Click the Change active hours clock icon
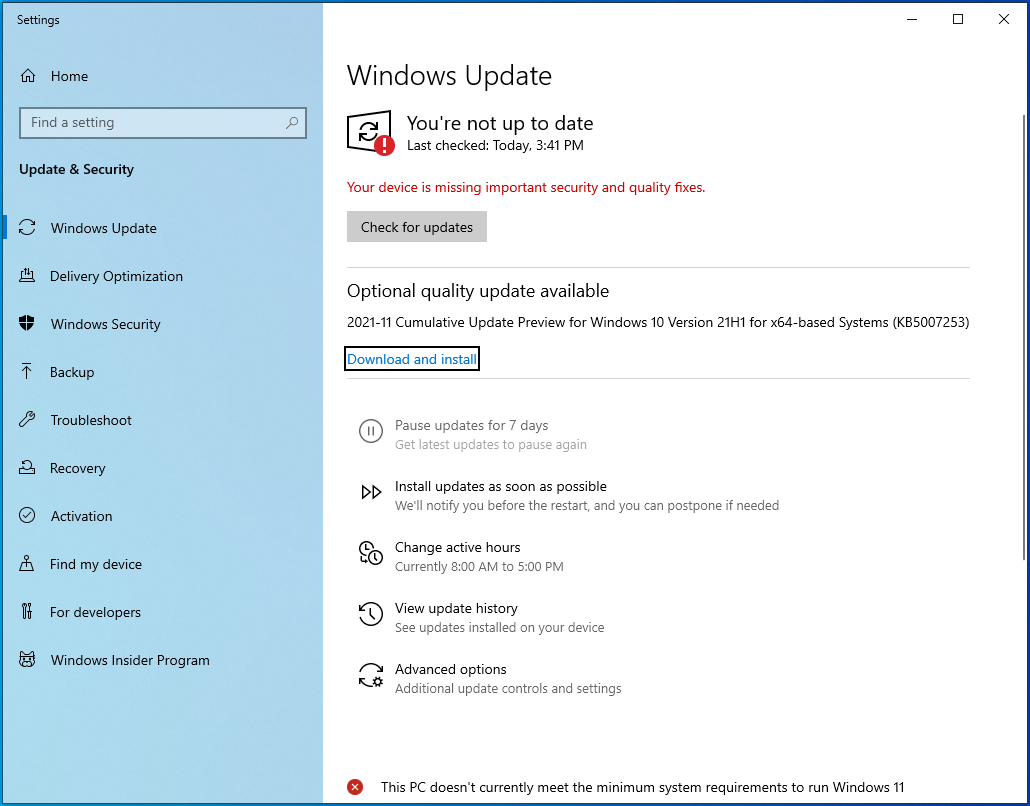Screen dimensions: 1030x806 point(371,553)
